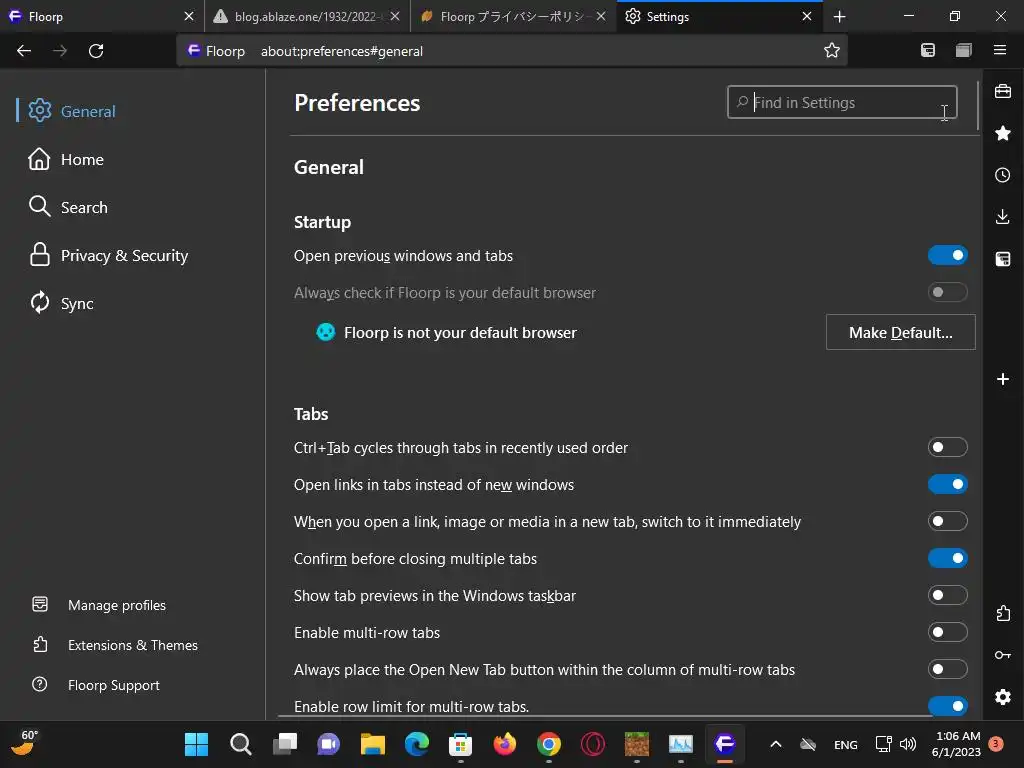Open new tab with plus button
The image size is (1024, 768).
point(840,16)
